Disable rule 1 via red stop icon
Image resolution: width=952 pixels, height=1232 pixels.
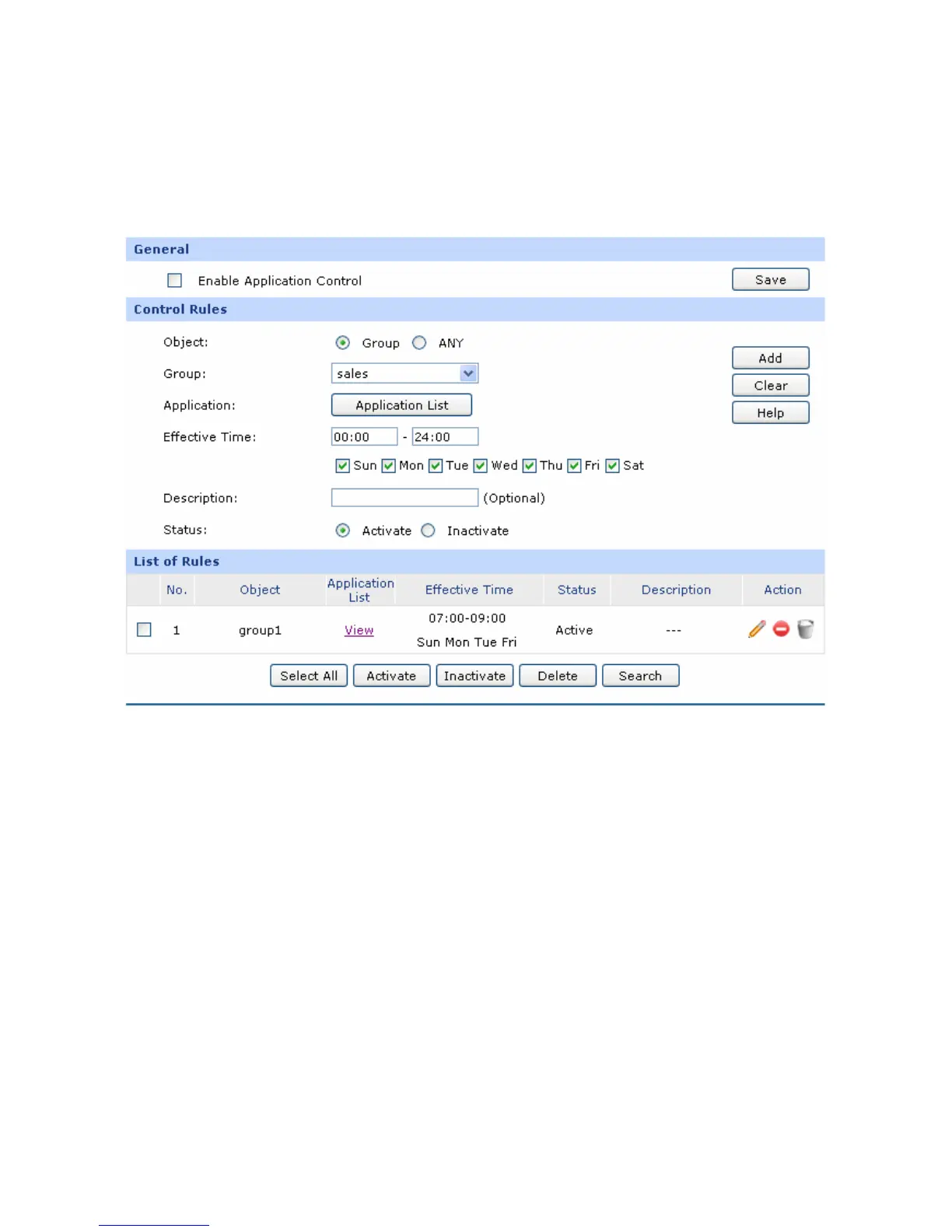781,628
